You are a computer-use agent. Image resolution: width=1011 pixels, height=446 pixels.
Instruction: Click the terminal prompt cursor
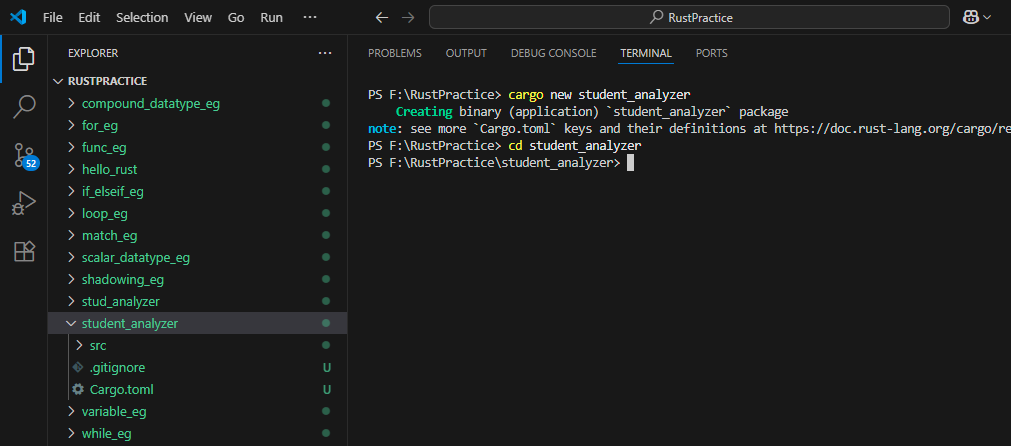[x=631, y=163]
